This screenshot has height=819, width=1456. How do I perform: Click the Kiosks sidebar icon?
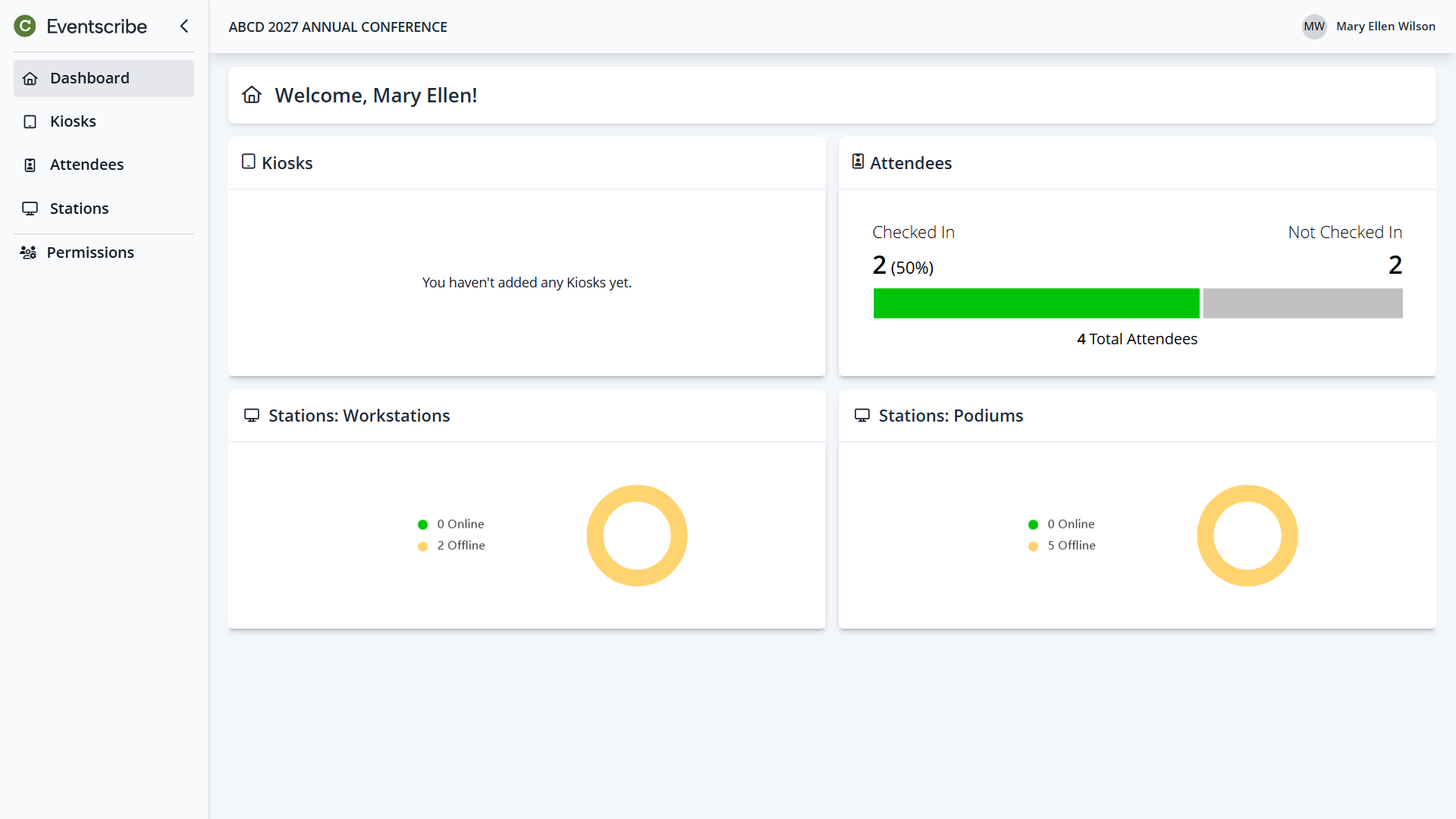click(30, 122)
